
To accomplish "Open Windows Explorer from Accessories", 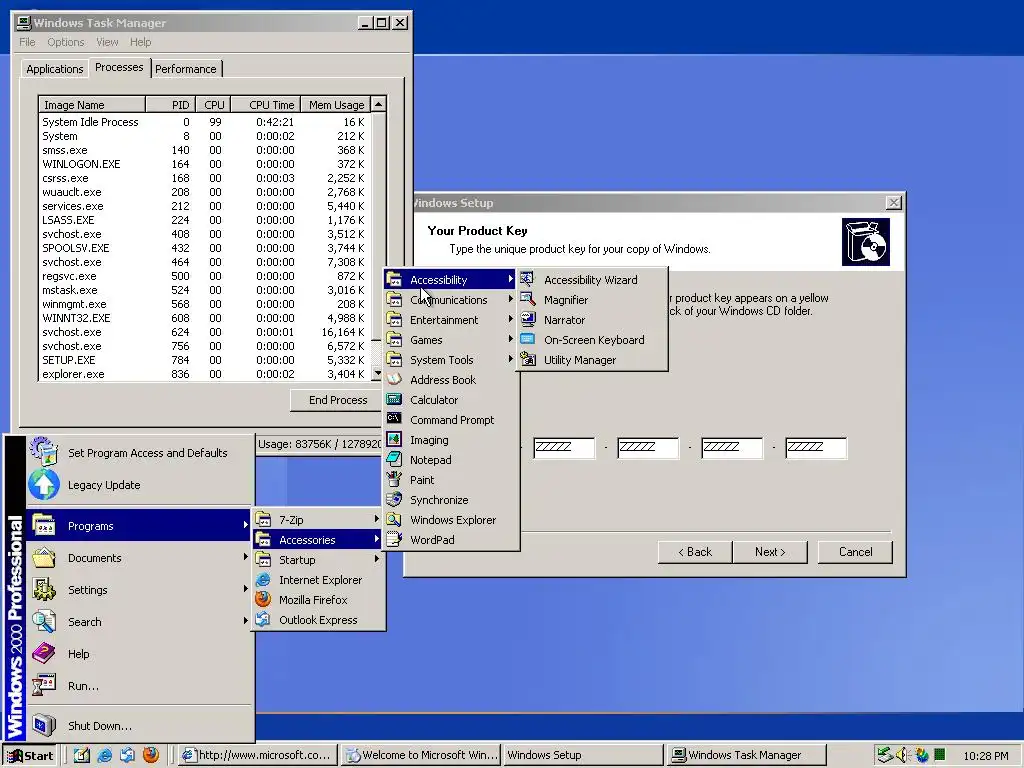I will (x=451, y=520).
